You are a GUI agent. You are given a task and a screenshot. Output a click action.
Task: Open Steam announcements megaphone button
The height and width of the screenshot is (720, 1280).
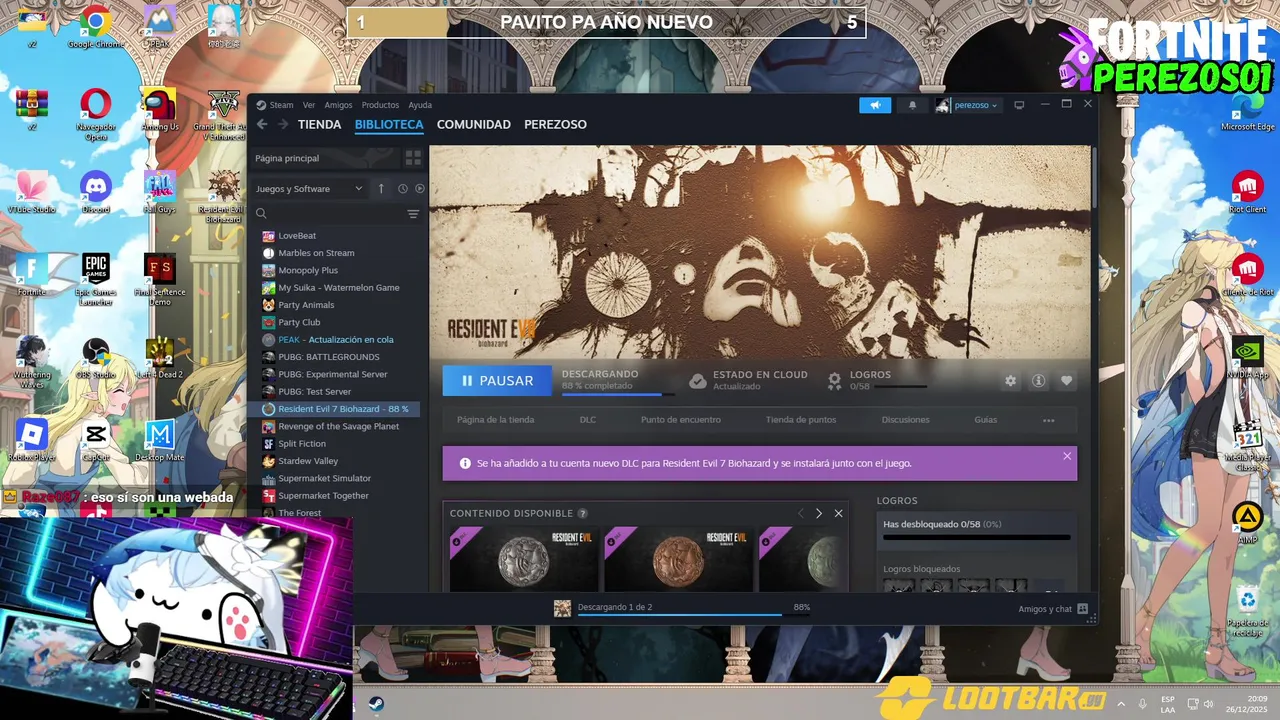(875, 105)
